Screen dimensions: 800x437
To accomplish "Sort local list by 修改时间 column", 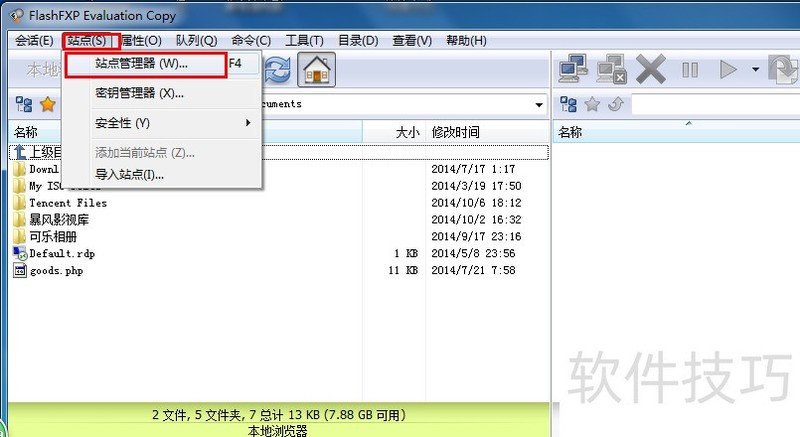I will tap(487, 132).
